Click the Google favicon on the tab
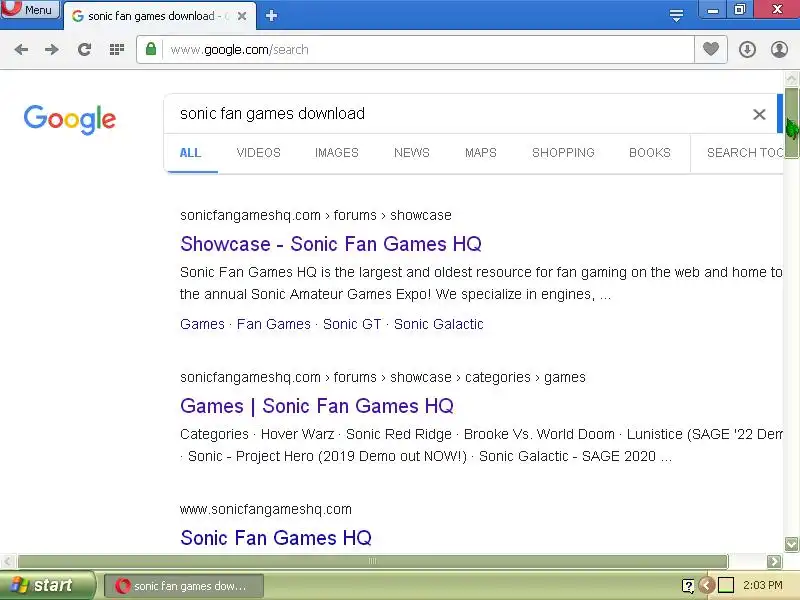 (78, 16)
